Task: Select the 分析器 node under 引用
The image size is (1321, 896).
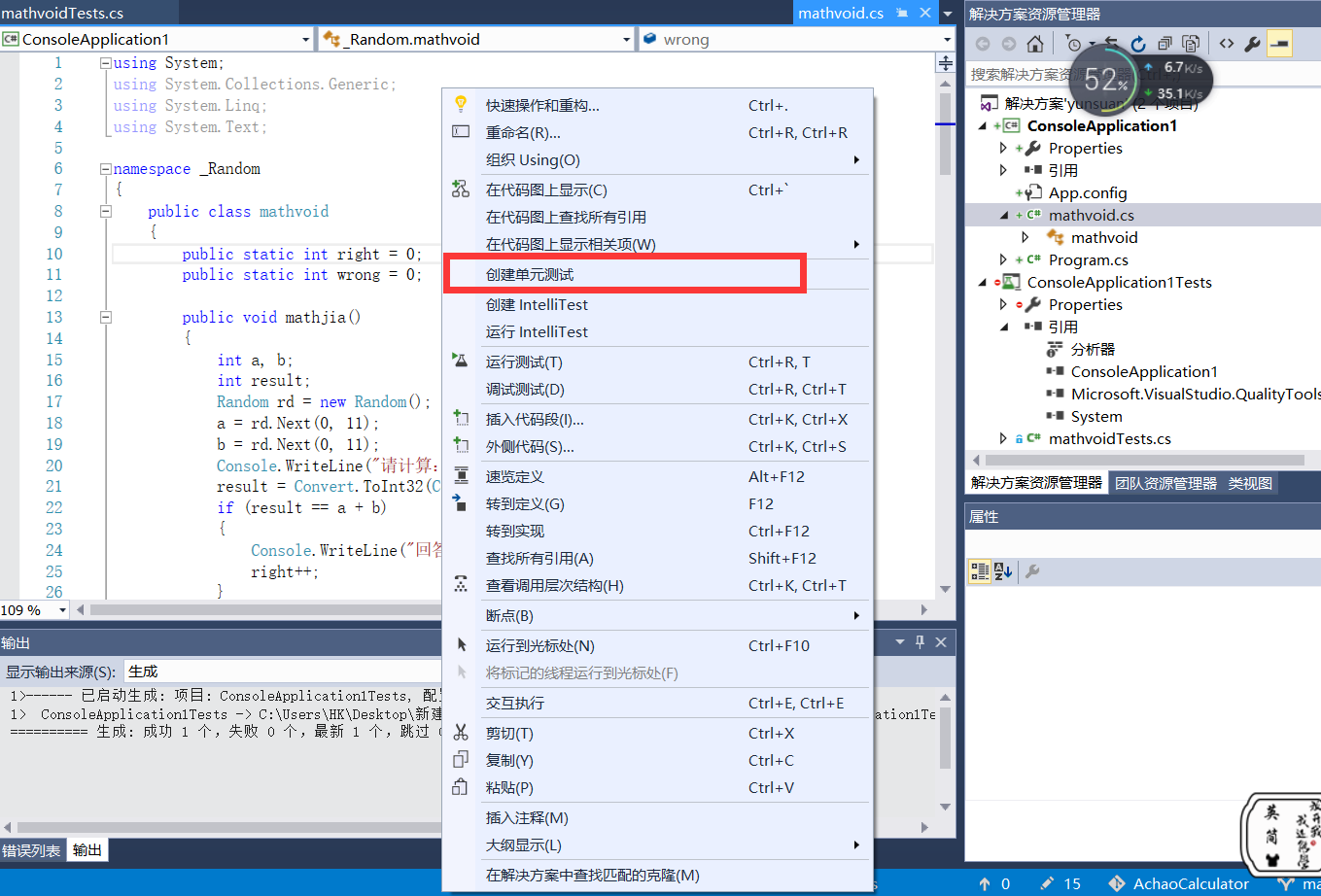Action: 1093,349
